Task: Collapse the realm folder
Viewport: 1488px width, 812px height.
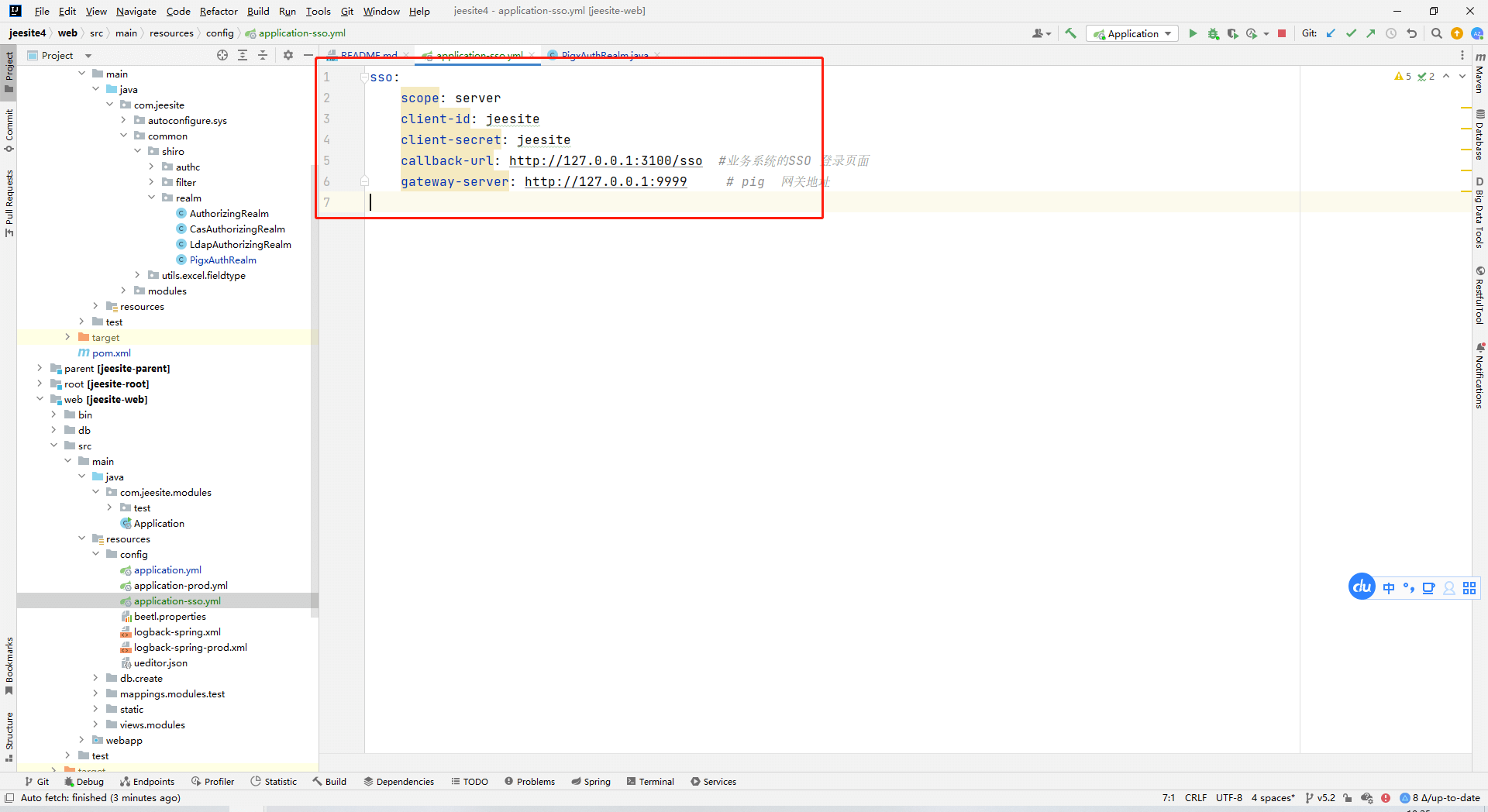Action: tap(151, 198)
